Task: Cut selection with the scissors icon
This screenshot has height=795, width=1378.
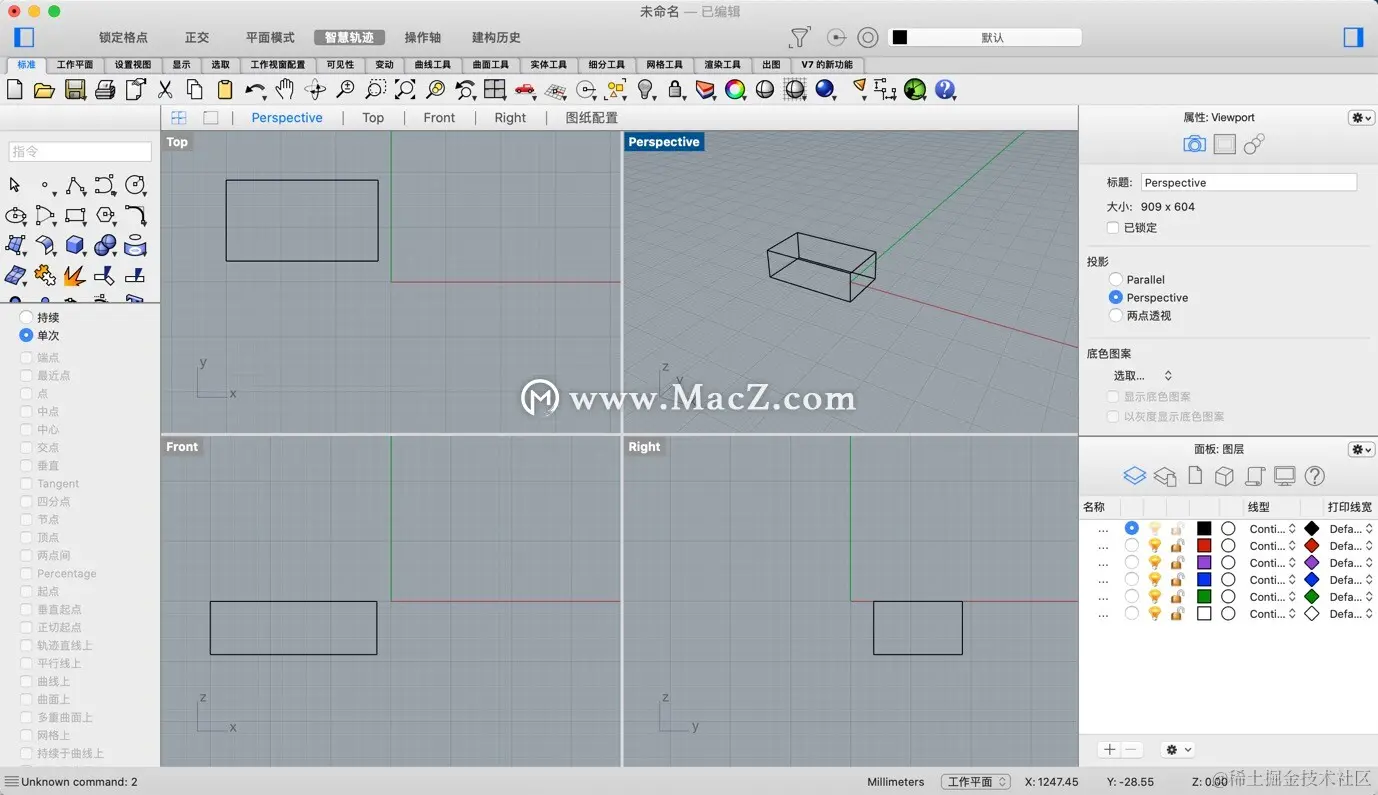Action: [165, 90]
